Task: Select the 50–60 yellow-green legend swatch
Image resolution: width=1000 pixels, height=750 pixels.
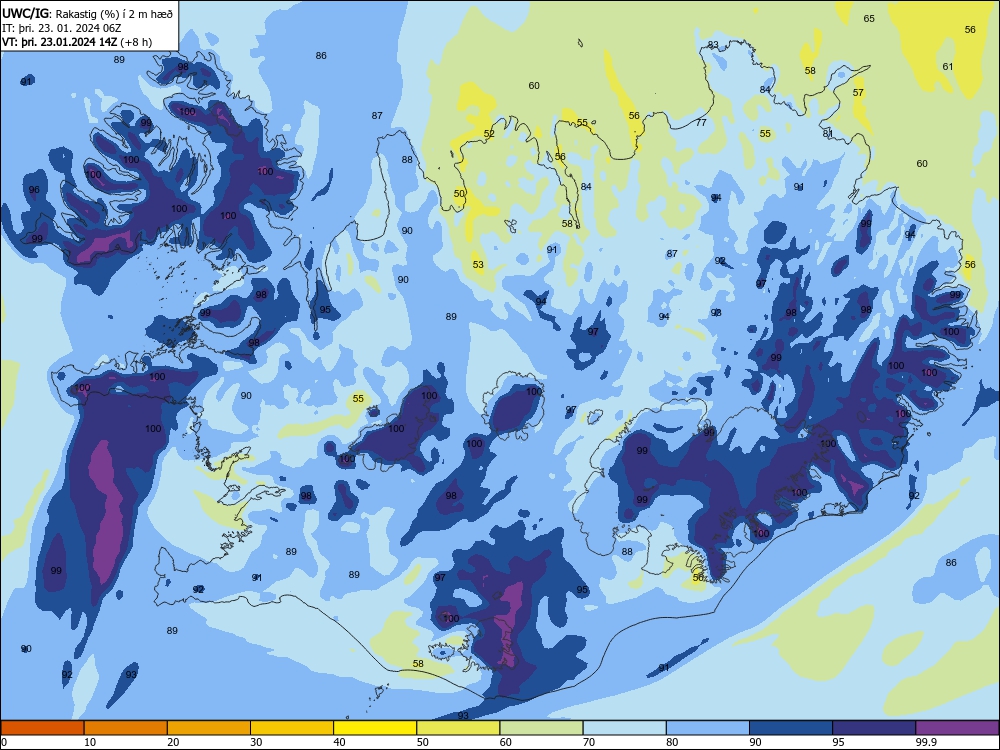Action: point(458,728)
